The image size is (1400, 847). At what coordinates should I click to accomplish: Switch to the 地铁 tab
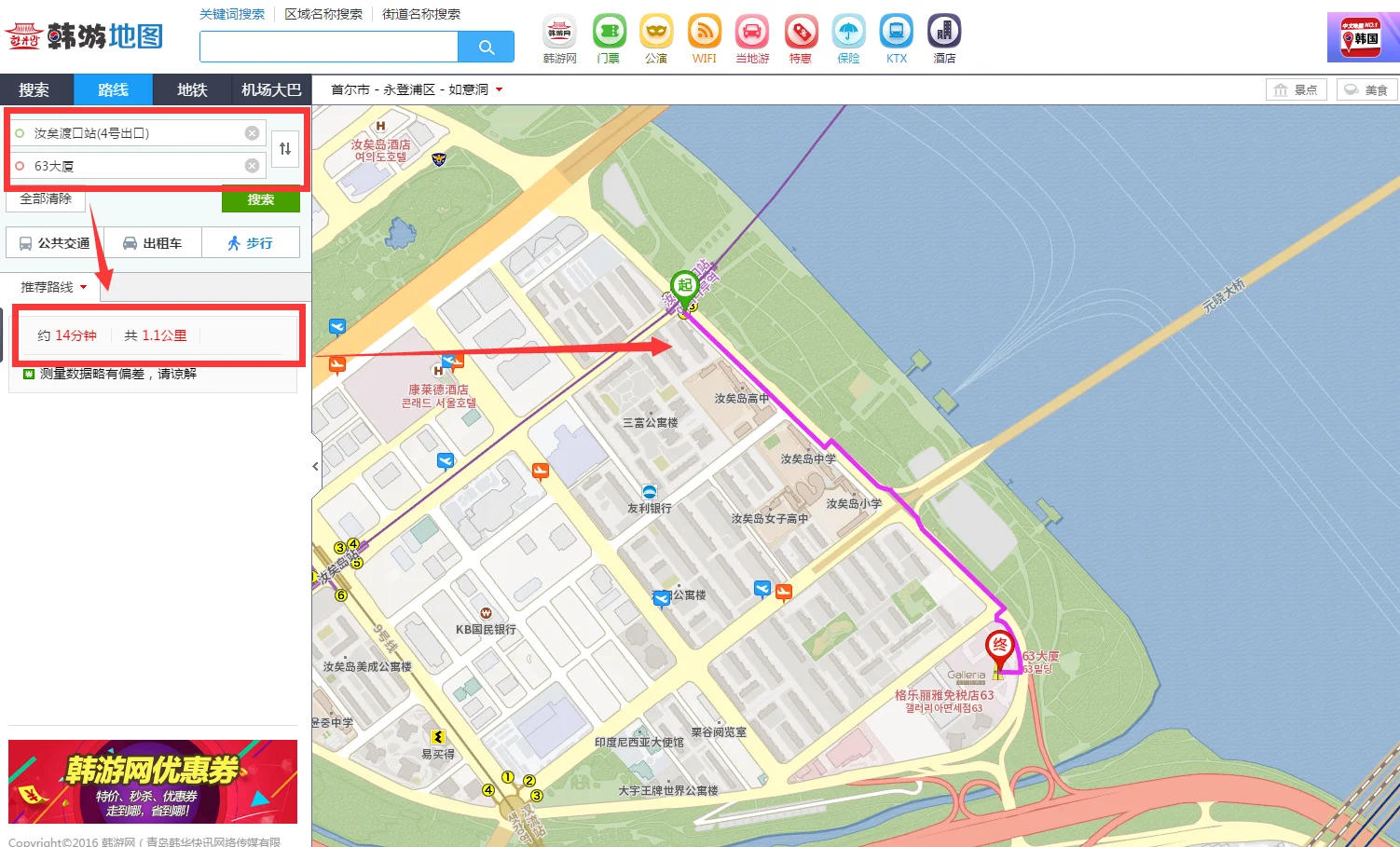(192, 89)
